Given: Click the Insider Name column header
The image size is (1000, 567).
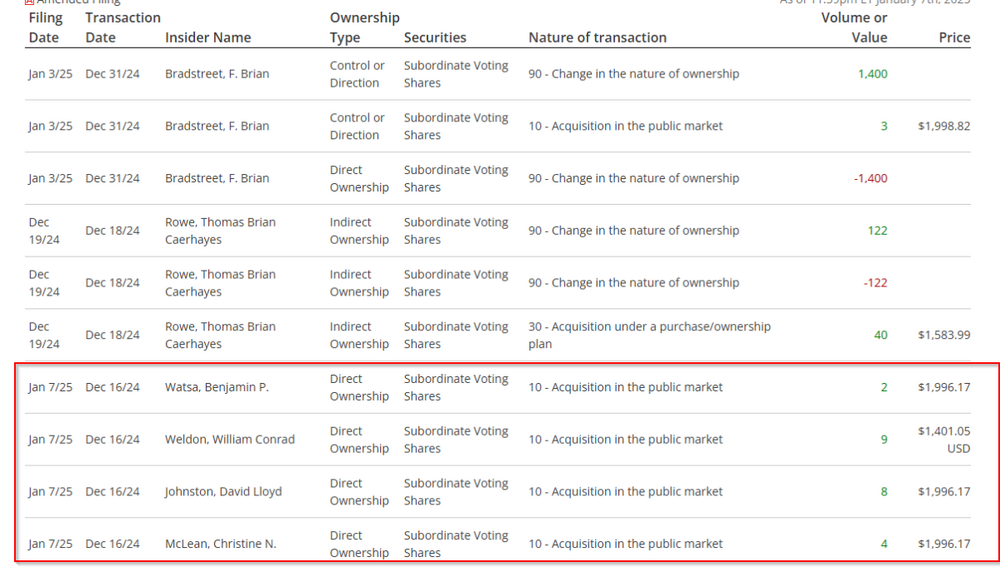Looking at the screenshot, I should click(208, 38).
